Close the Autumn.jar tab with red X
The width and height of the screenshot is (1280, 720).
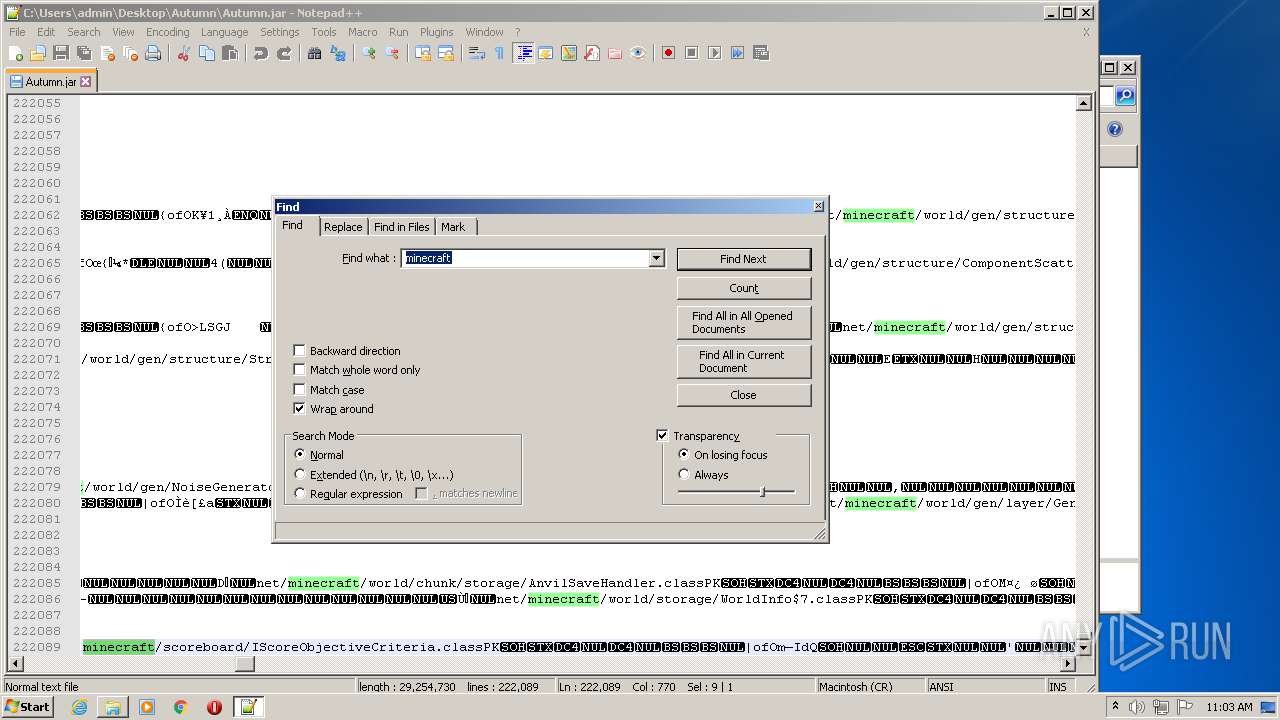tap(86, 82)
